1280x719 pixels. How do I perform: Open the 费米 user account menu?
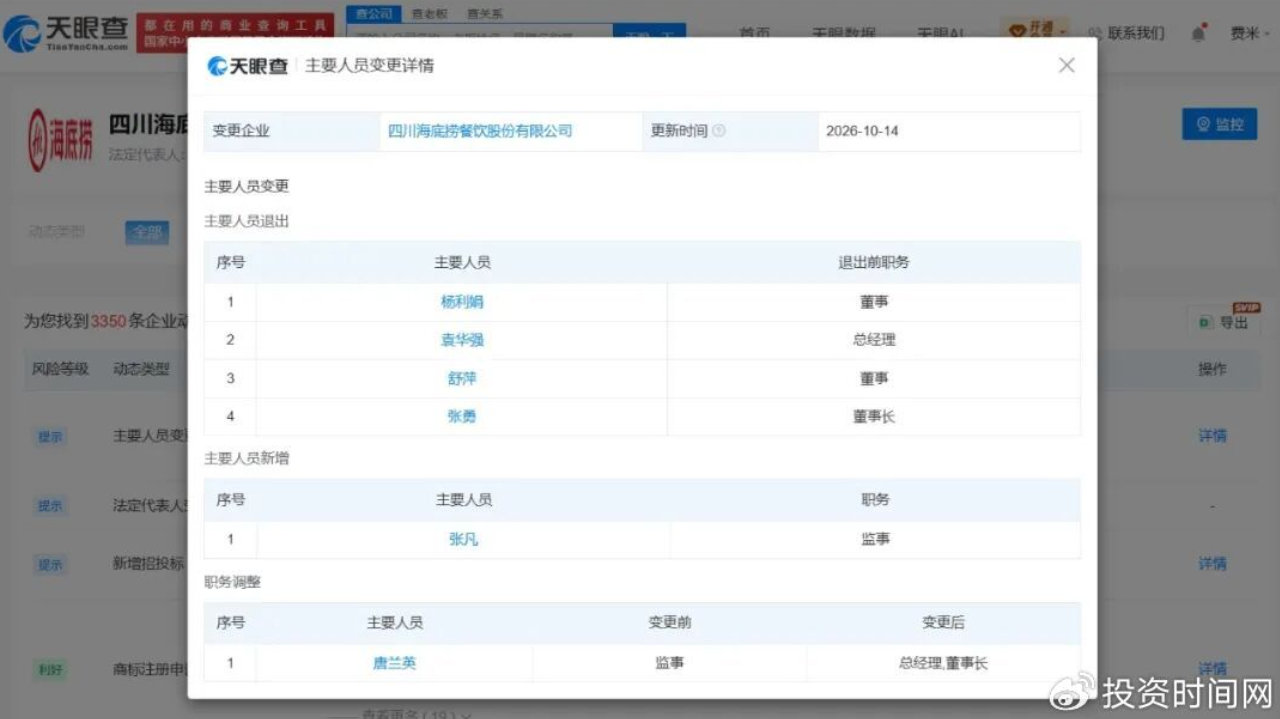point(1250,33)
